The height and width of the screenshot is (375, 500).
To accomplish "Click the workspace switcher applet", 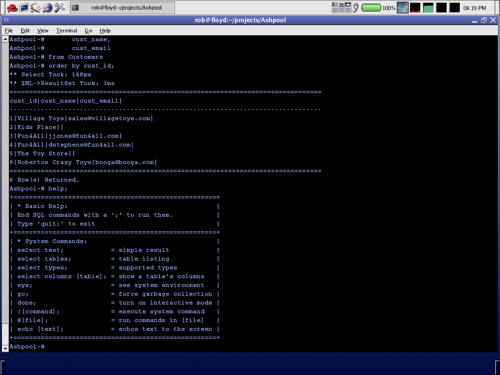I will [x=341, y=7].
